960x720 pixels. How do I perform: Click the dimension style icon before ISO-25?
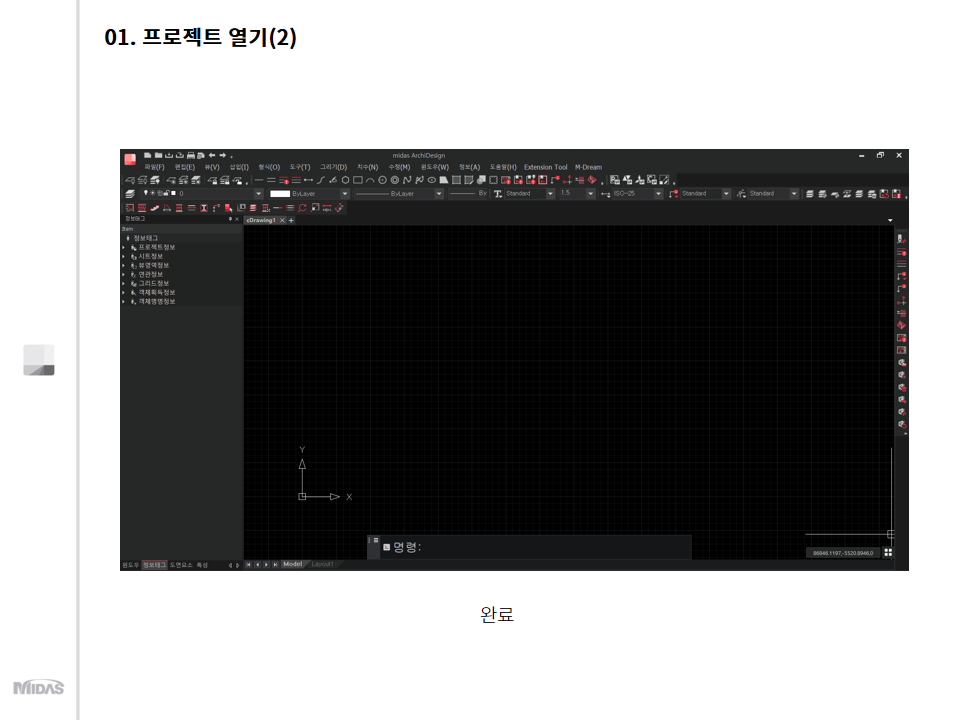coord(606,193)
